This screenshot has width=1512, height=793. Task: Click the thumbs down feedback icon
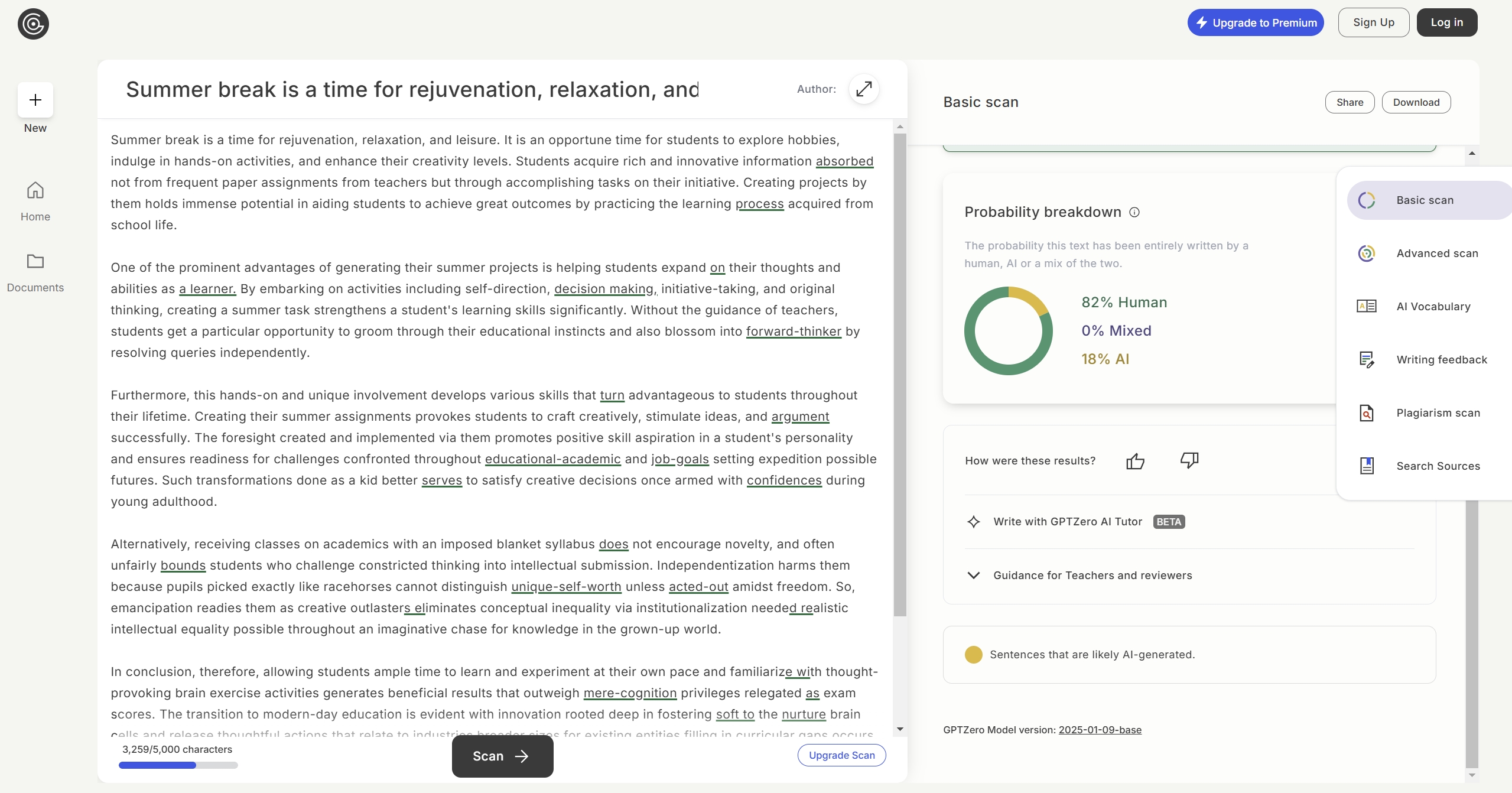click(1189, 460)
